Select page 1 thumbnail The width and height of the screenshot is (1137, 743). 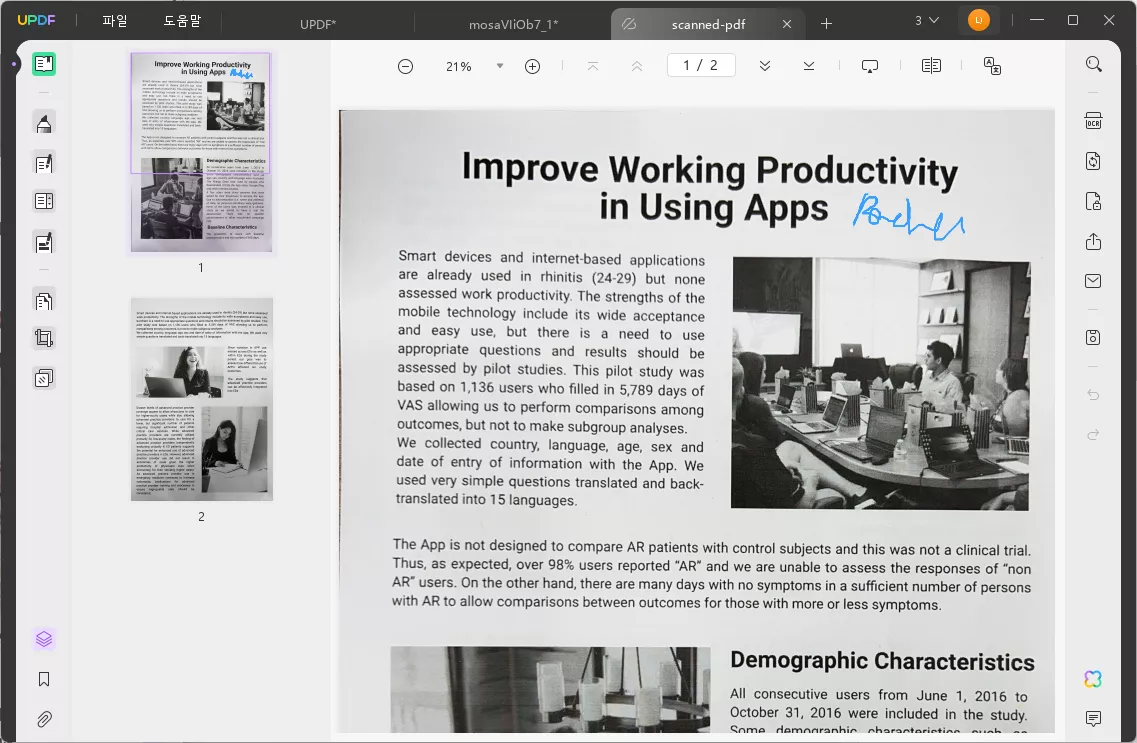[x=201, y=152]
